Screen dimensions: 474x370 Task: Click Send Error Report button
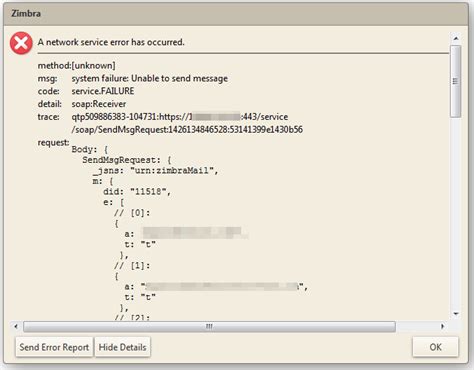pyautogui.click(x=54, y=347)
